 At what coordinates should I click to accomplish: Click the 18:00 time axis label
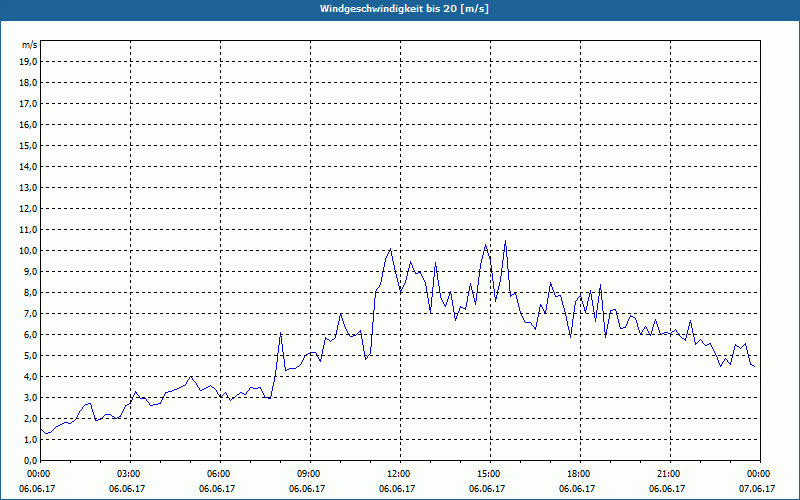click(x=580, y=474)
